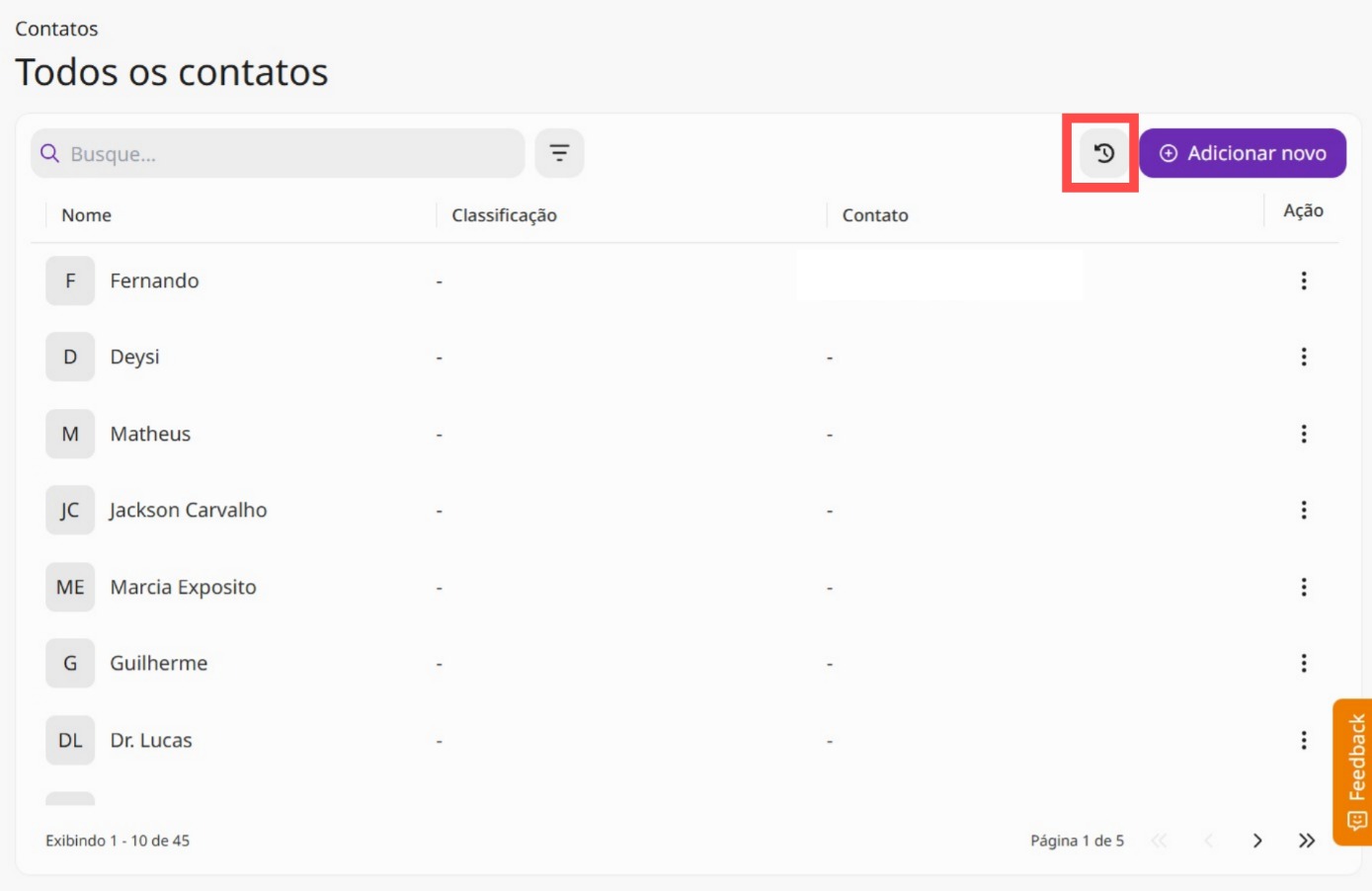Open contact Deysi
Image resolution: width=1372 pixels, height=891 pixels.
click(134, 357)
